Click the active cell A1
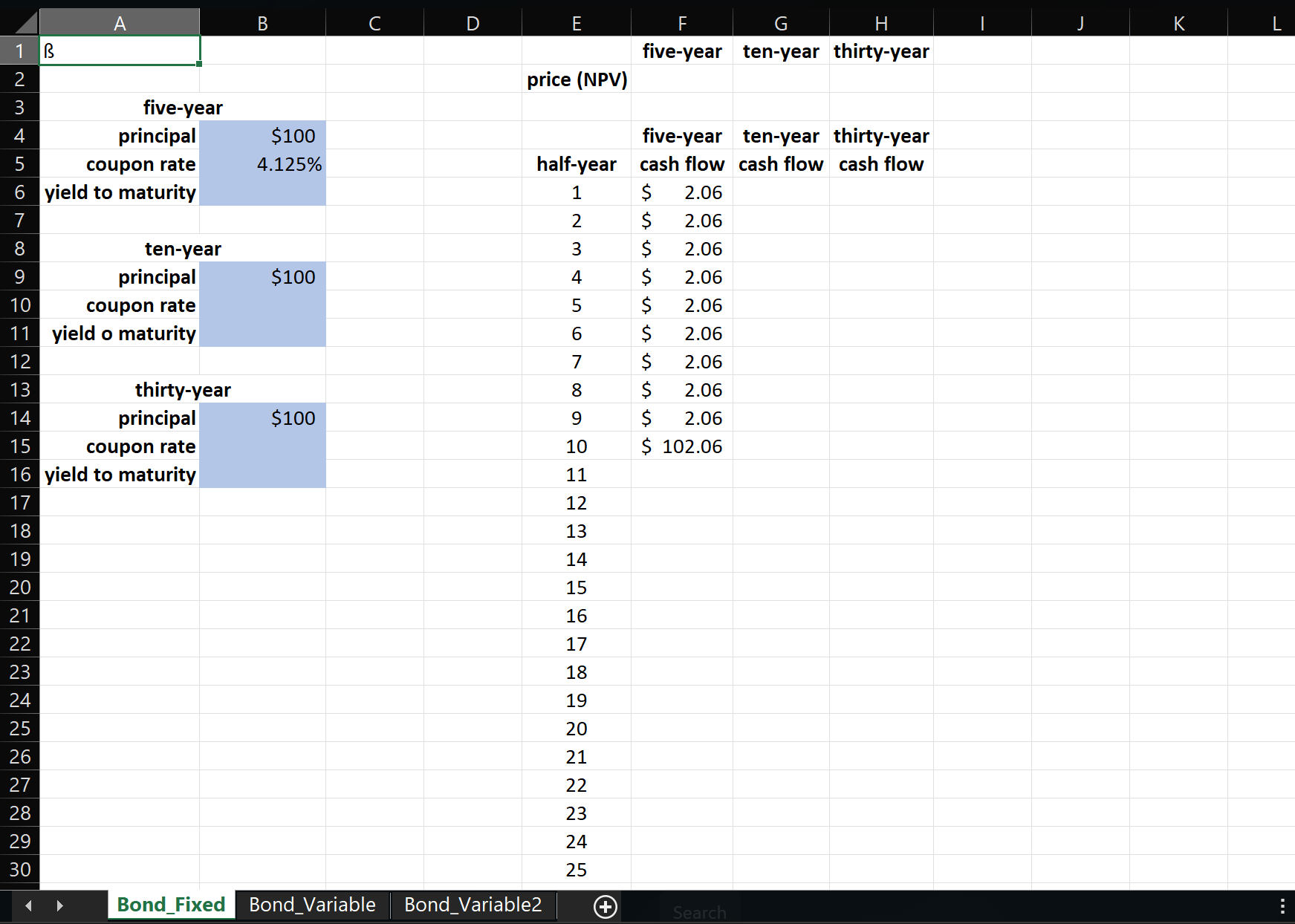The height and width of the screenshot is (924, 1295). click(120, 51)
